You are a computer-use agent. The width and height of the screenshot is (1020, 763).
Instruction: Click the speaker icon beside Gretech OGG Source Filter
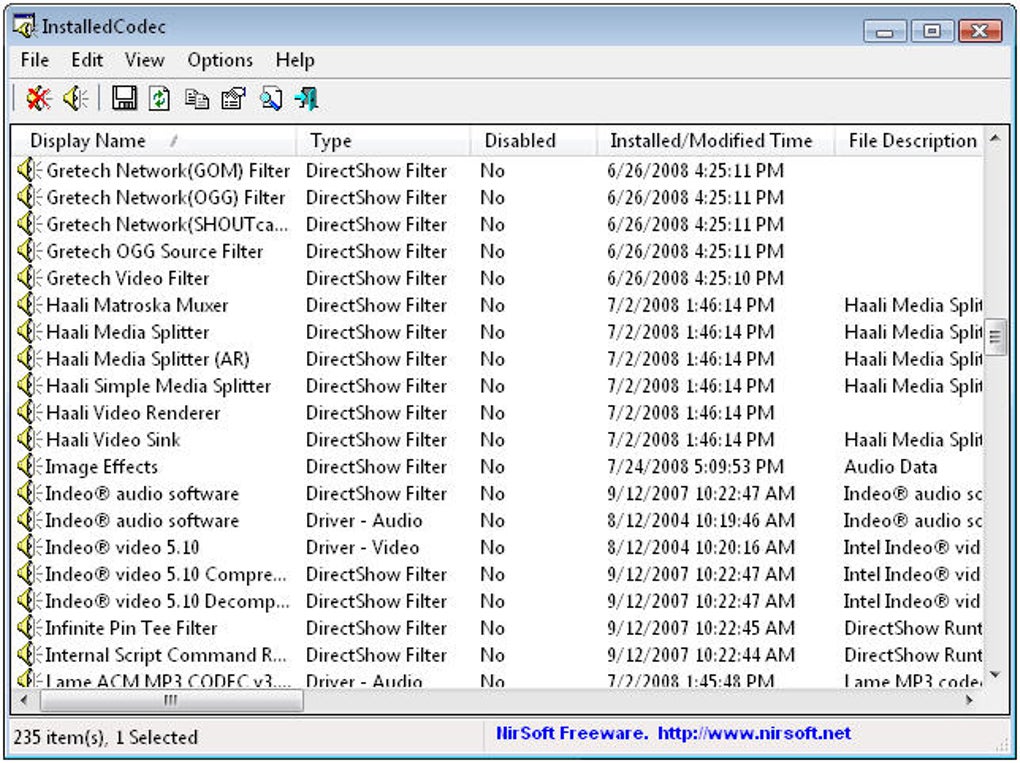29,251
